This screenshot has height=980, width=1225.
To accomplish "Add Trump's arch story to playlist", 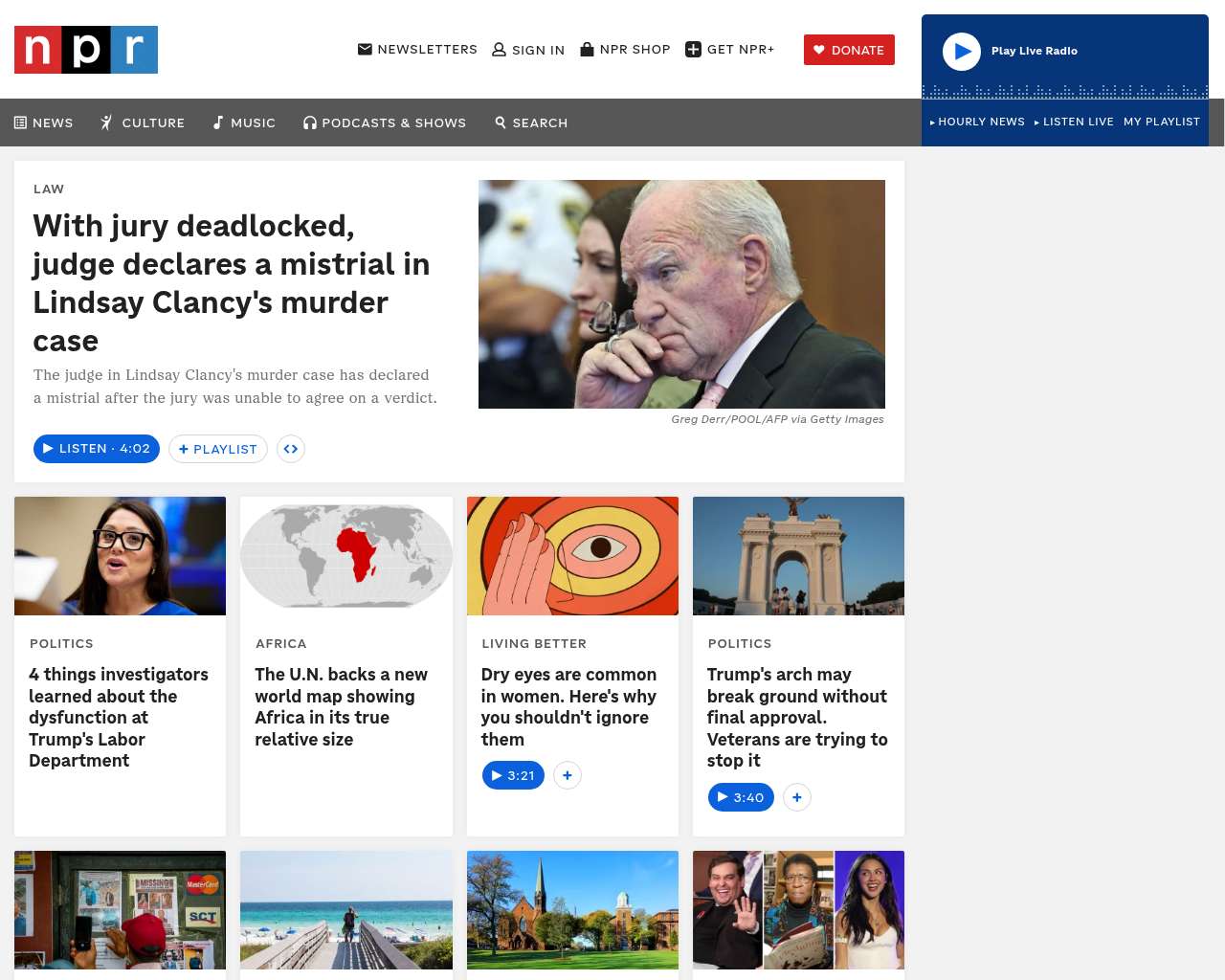I will click(x=797, y=797).
